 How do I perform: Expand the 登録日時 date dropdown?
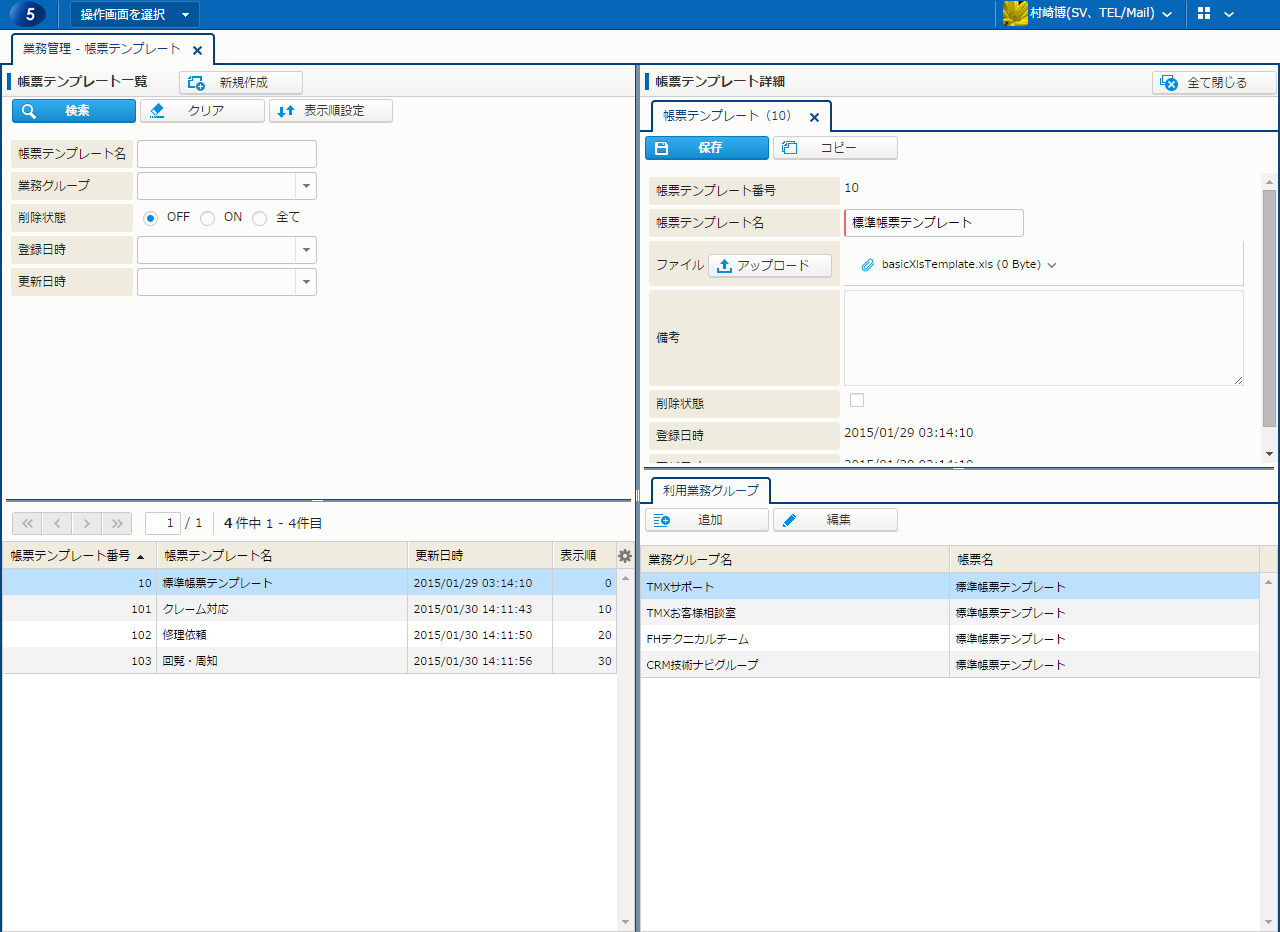(306, 250)
